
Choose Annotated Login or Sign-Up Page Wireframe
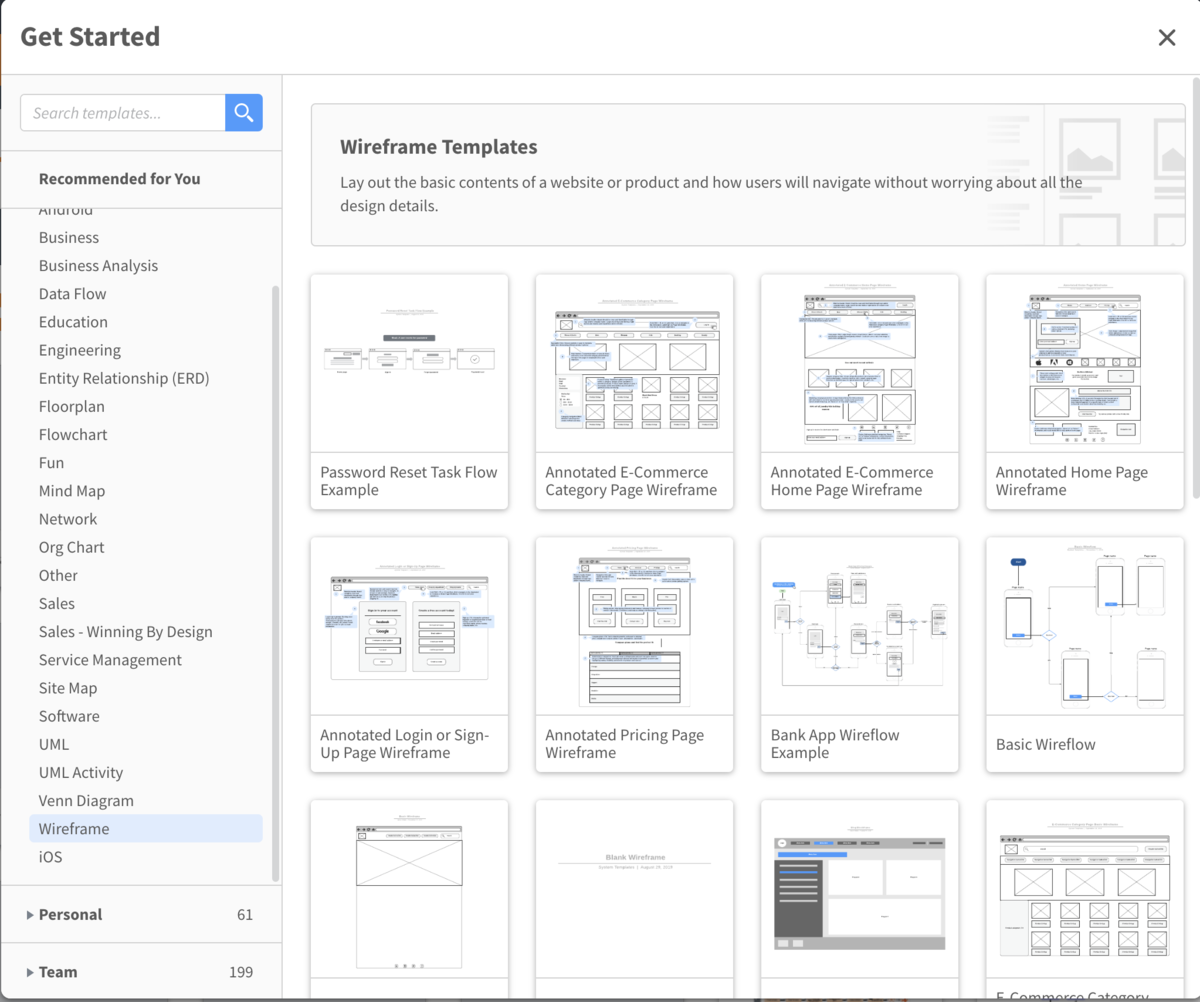coord(409,654)
